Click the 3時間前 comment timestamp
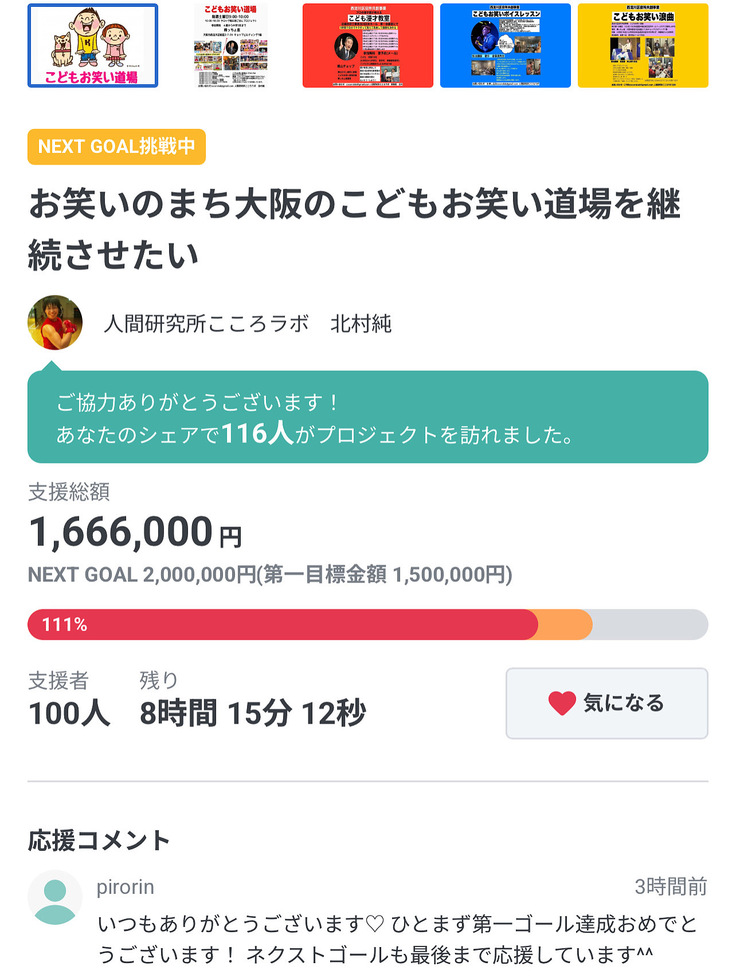736x978 pixels. [670, 887]
